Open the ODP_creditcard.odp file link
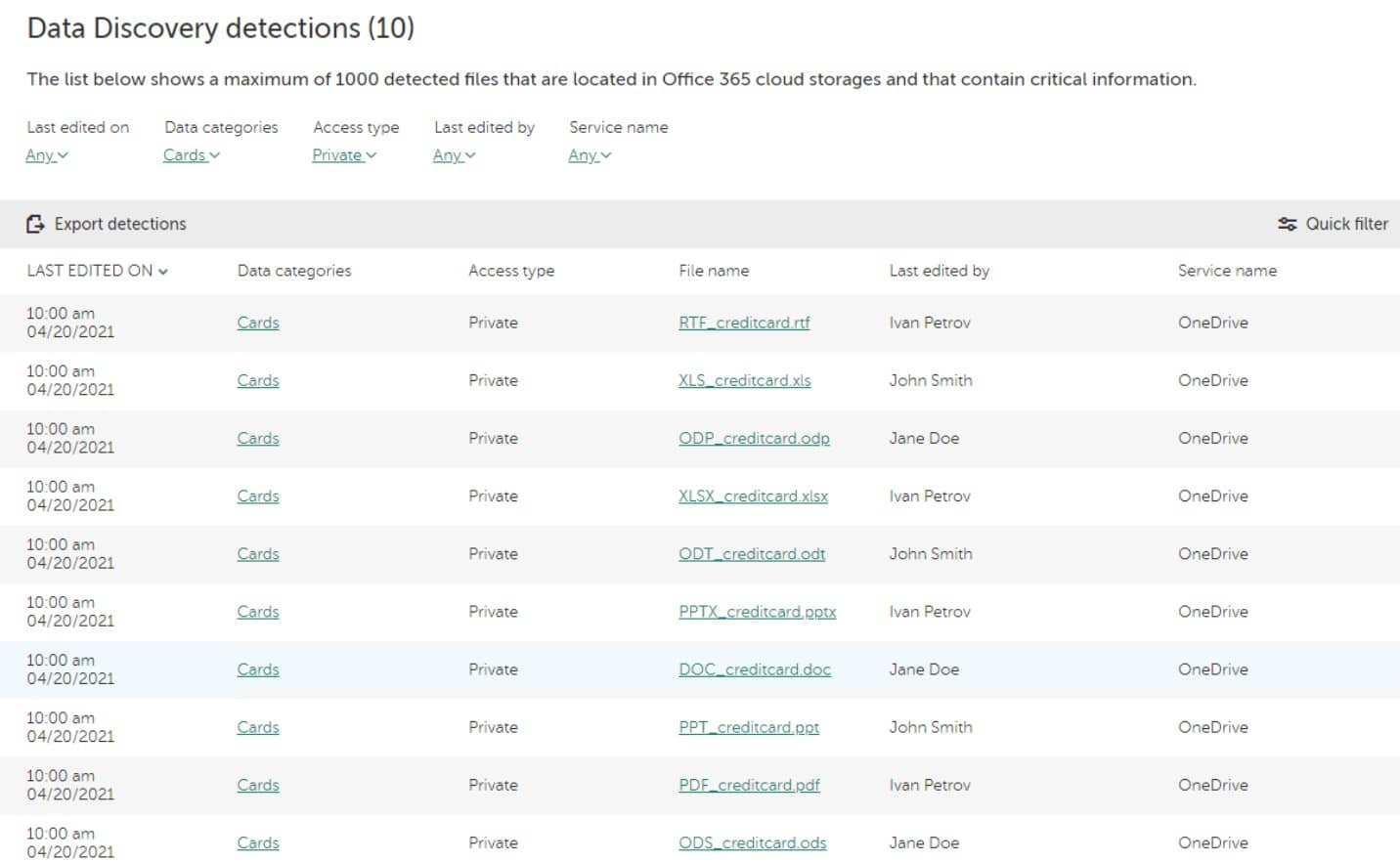 (x=754, y=438)
